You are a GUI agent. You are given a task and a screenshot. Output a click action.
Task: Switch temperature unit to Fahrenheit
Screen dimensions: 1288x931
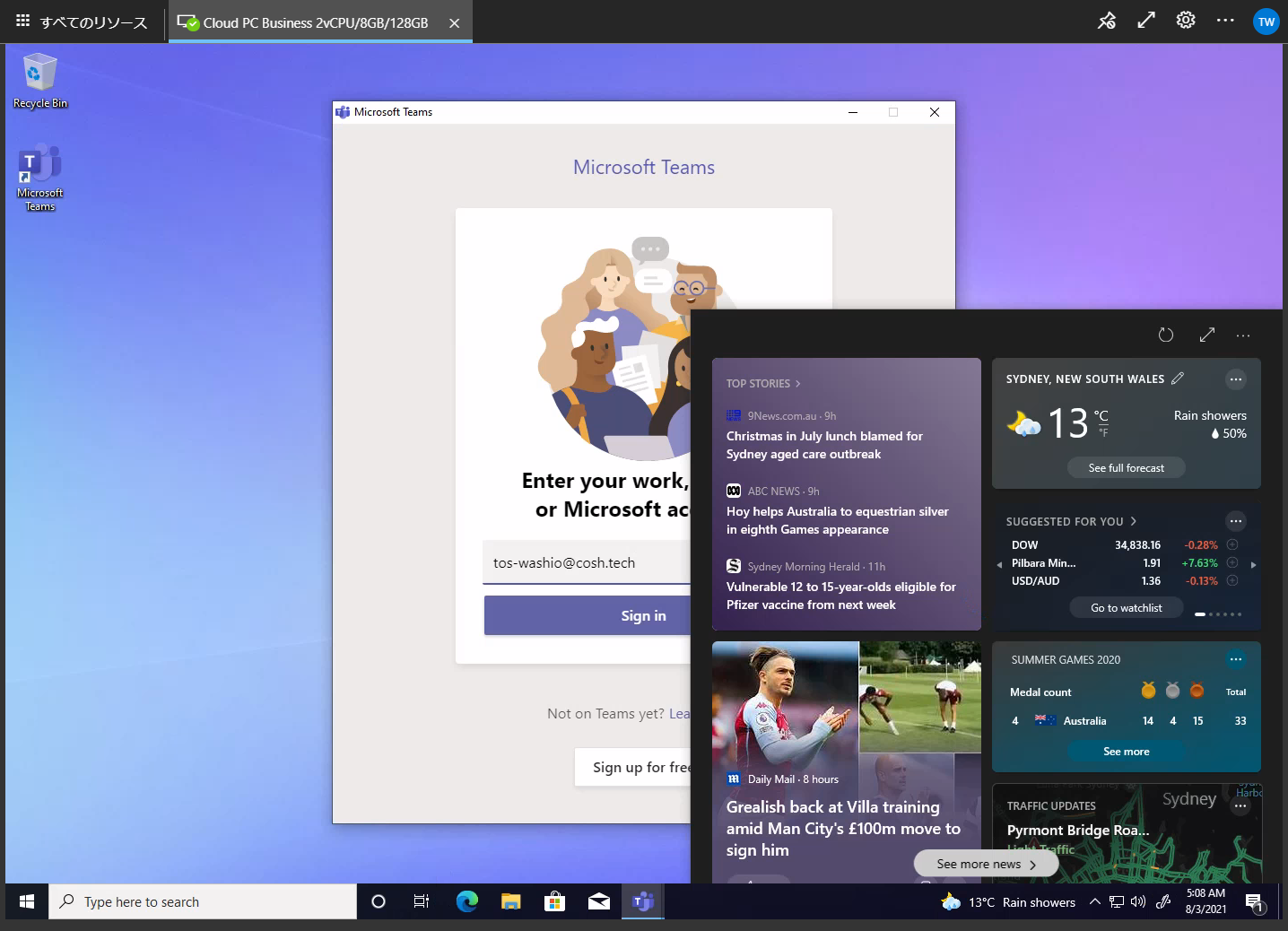tap(1103, 432)
